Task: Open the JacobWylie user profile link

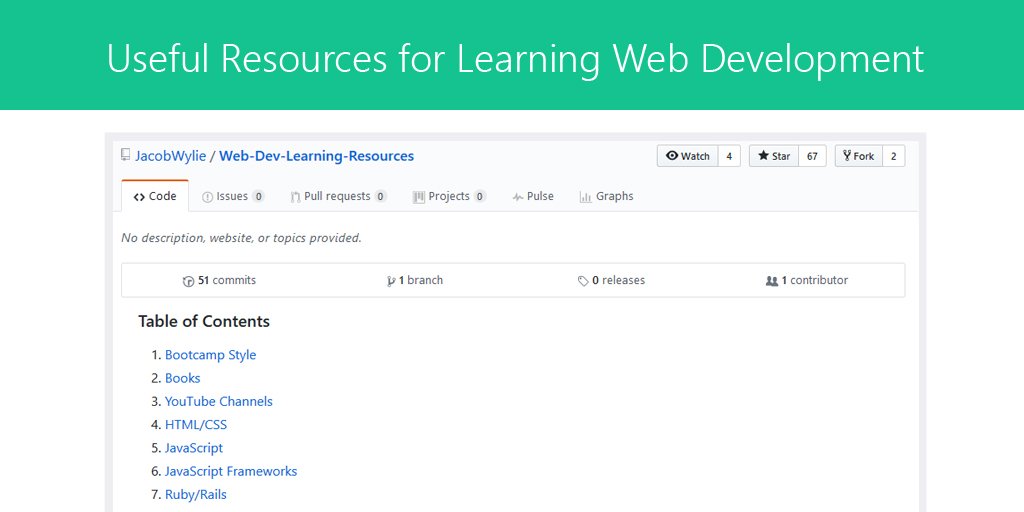Action: pos(170,156)
